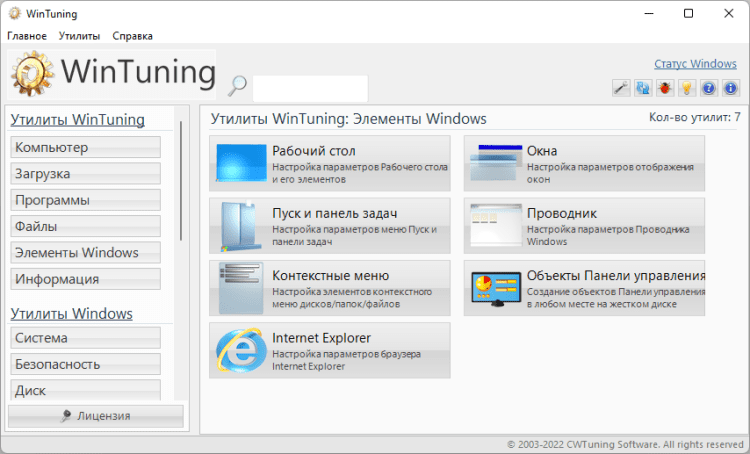Launch the Пуск и панель задач utility
The width and height of the screenshot is (750, 454).
[330, 226]
